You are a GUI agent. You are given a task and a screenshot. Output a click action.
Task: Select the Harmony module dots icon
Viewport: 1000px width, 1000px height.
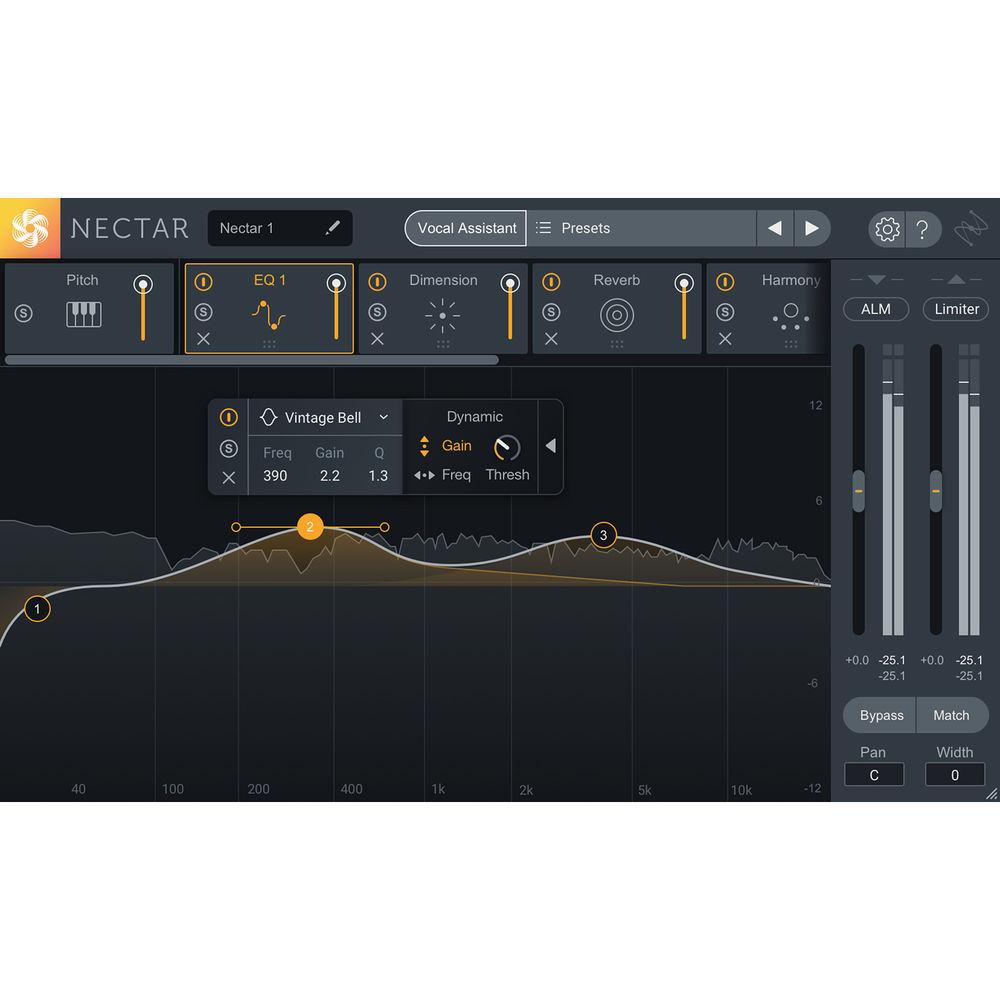[x=790, y=315]
